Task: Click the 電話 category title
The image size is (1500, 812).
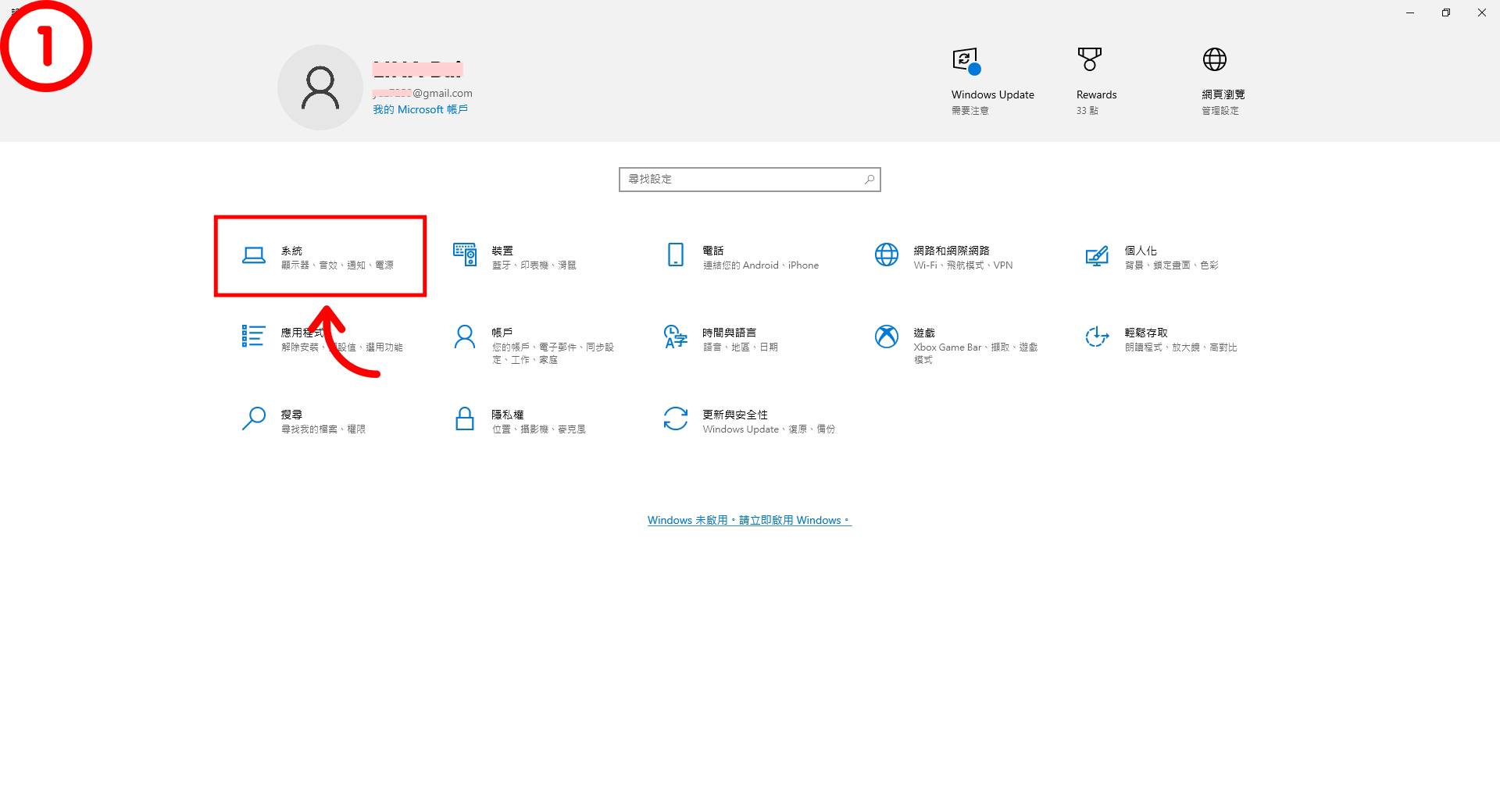Action: point(713,251)
